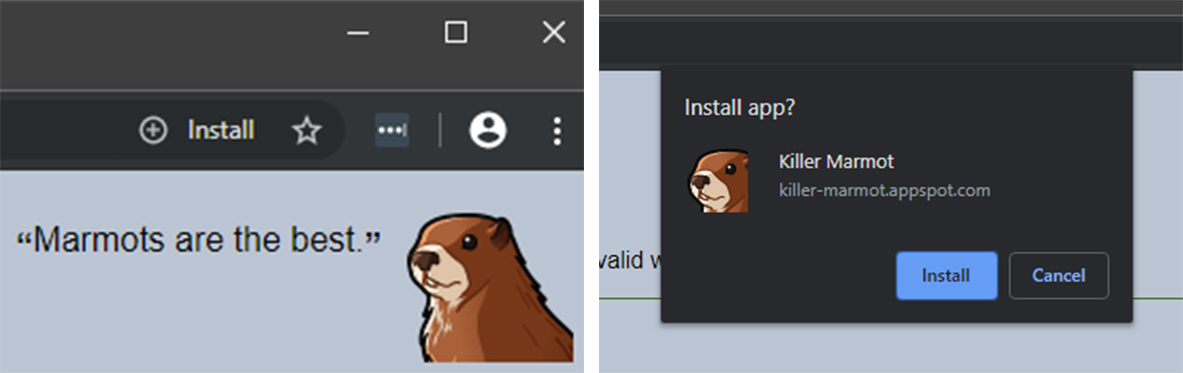Click the killer-marmot.appspot.com URL text

pos(884,190)
